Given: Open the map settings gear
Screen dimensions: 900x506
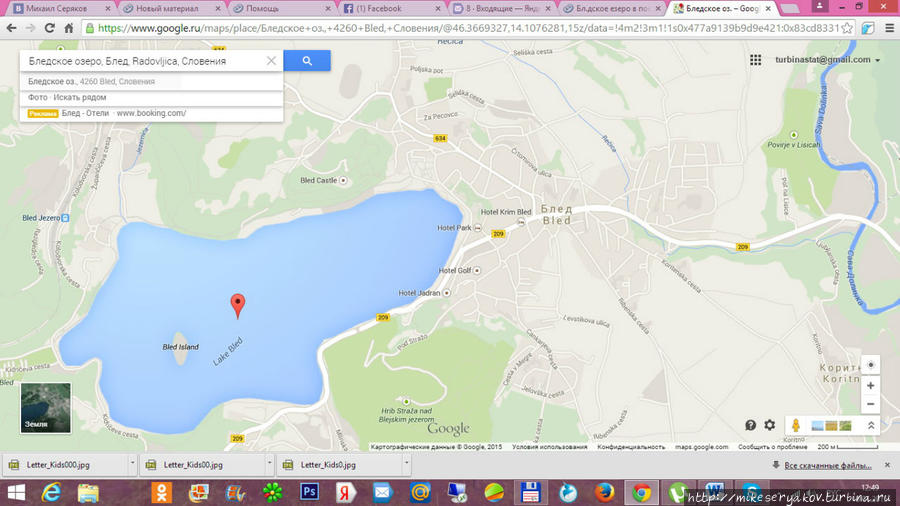Looking at the screenshot, I should (x=770, y=425).
